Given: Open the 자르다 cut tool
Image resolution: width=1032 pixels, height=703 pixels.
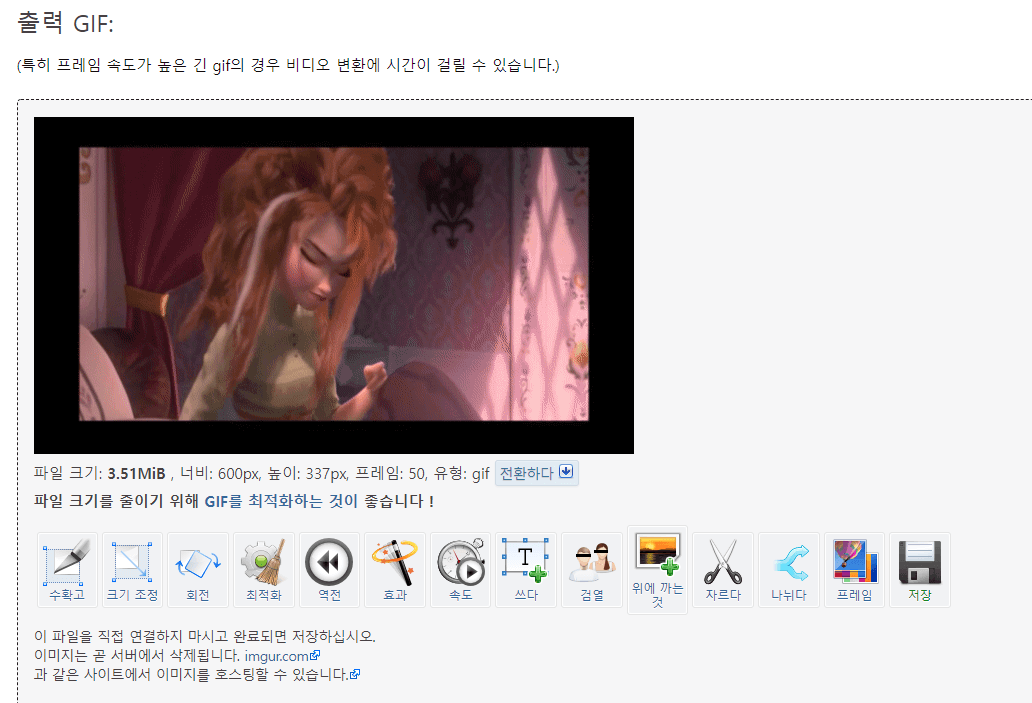Looking at the screenshot, I should pyautogui.click(x=722, y=569).
